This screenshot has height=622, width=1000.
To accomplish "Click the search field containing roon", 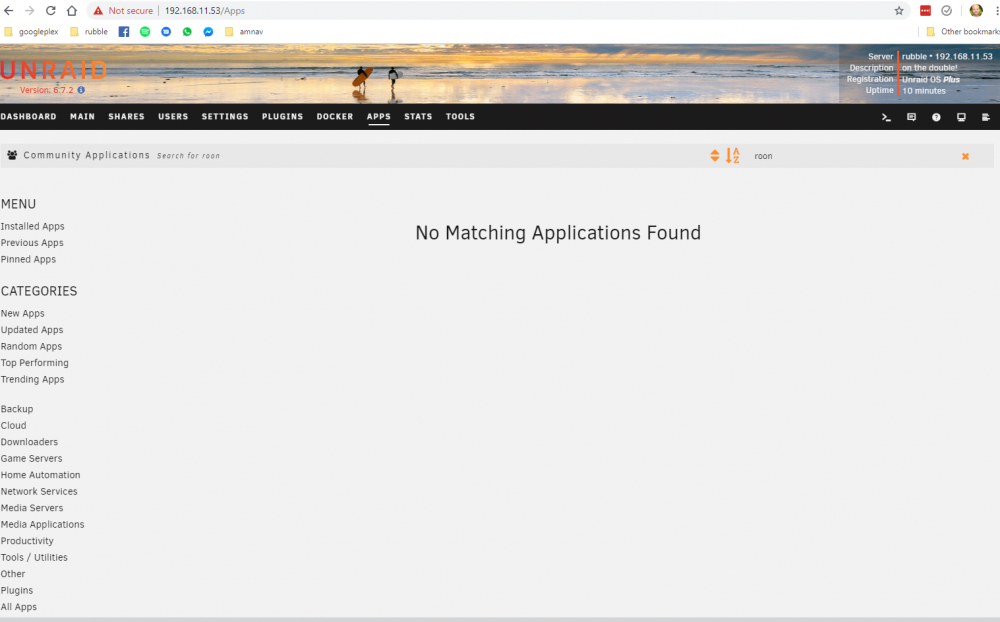I will 851,156.
